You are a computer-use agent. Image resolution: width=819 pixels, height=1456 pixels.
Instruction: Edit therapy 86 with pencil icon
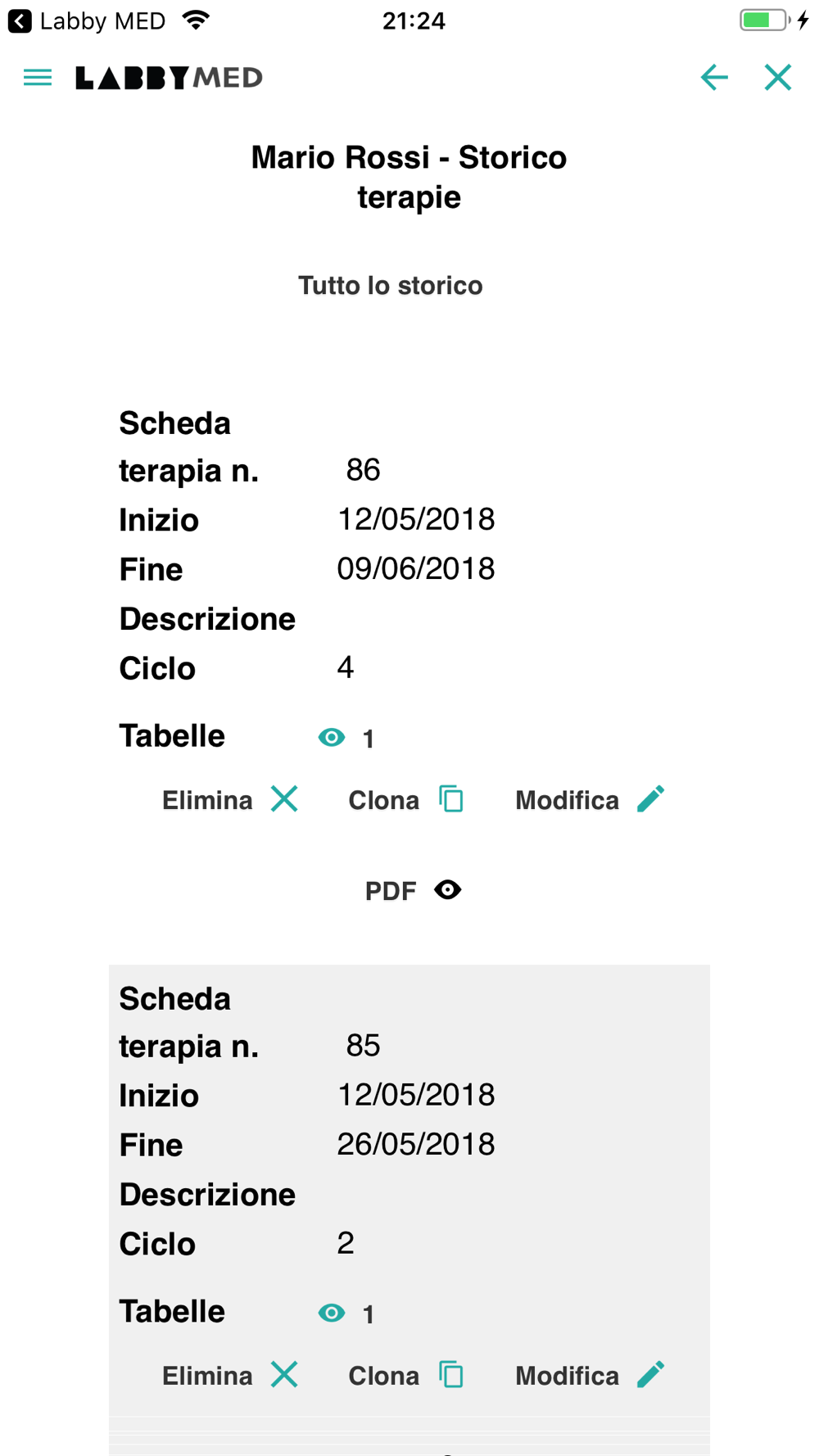pos(650,798)
